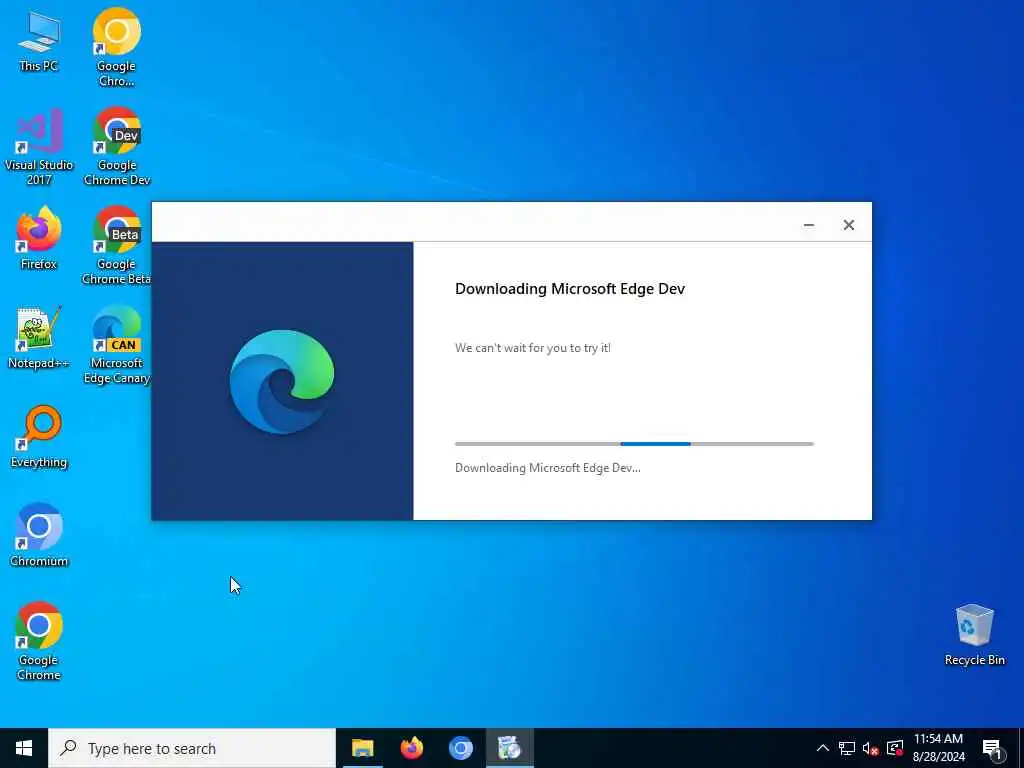This screenshot has height=768, width=1024.
Task: Show hidden system tray icons
Action: pyautogui.click(x=822, y=748)
